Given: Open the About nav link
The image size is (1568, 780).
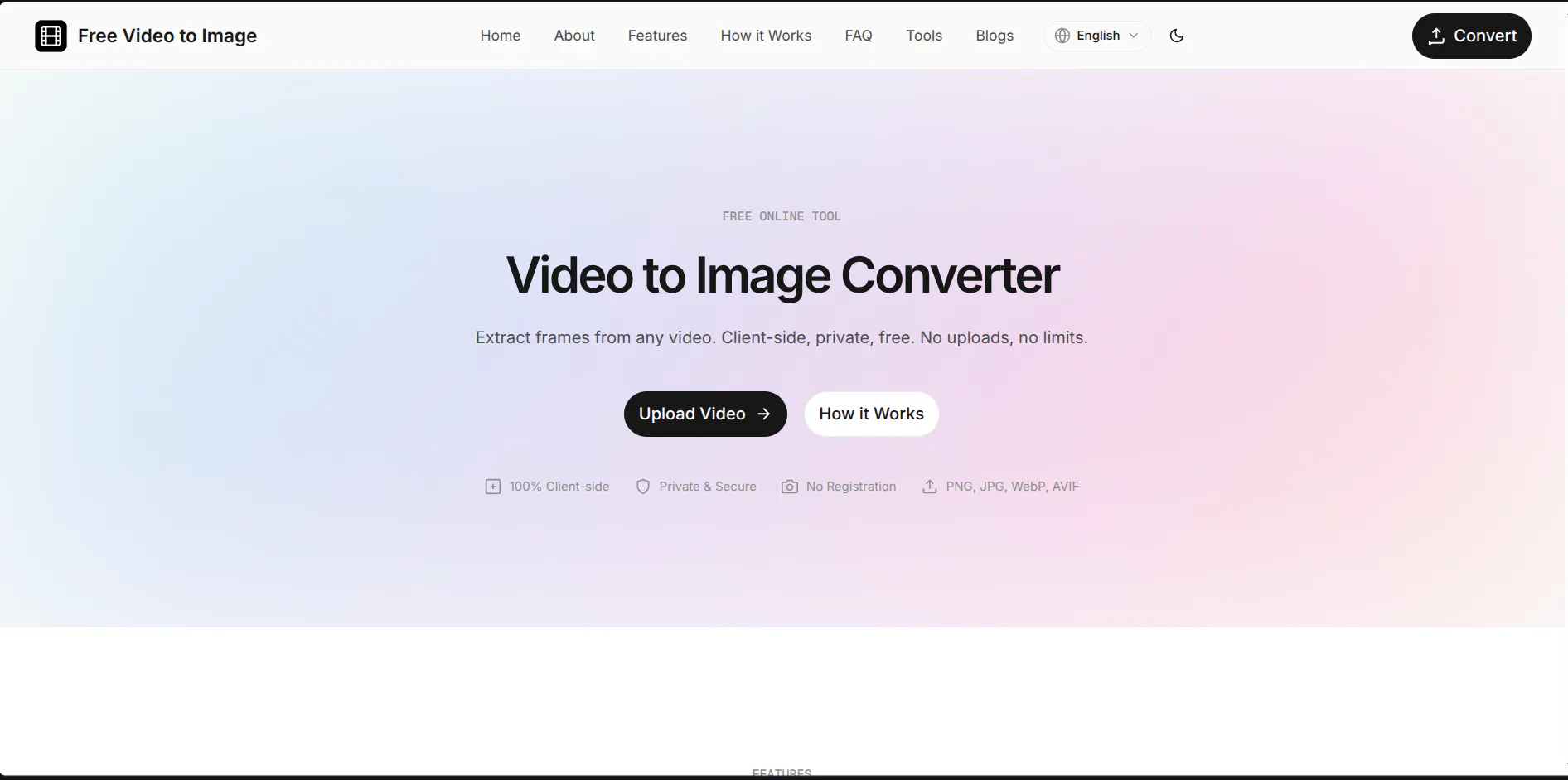Looking at the screenshot, I should coord(574,36).
